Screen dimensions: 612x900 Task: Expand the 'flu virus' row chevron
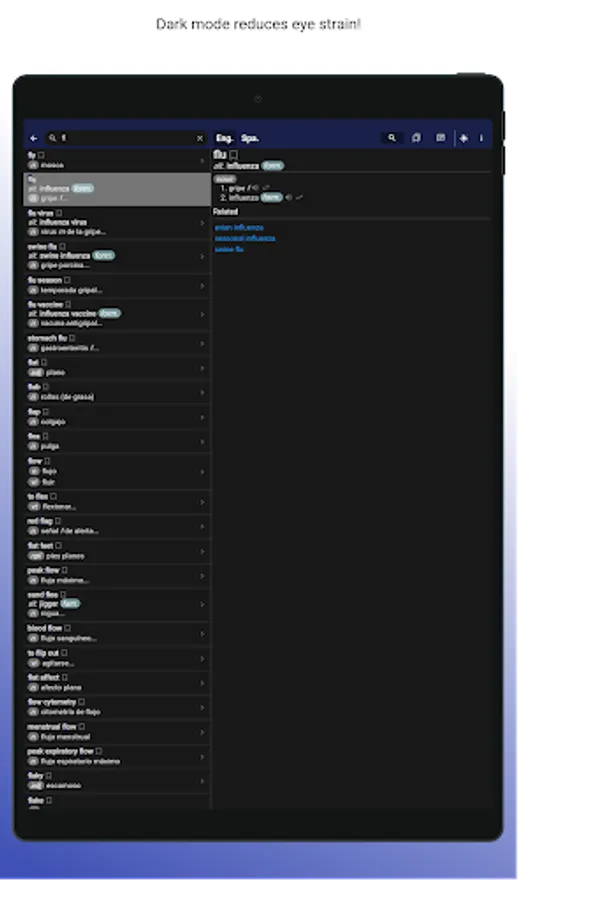pos(202,223)
